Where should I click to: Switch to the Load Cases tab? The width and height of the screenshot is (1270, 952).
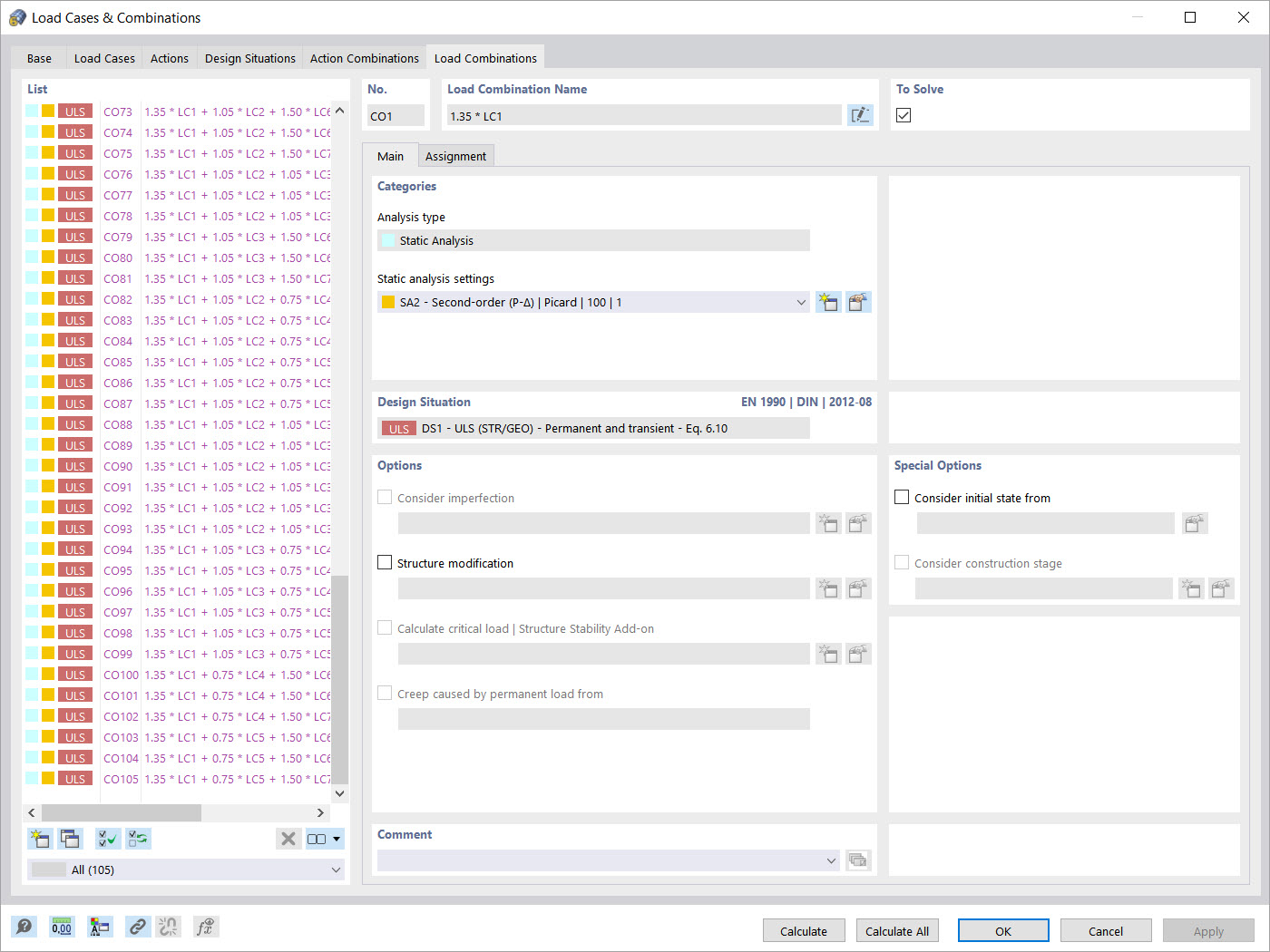(x=104, y=58)
